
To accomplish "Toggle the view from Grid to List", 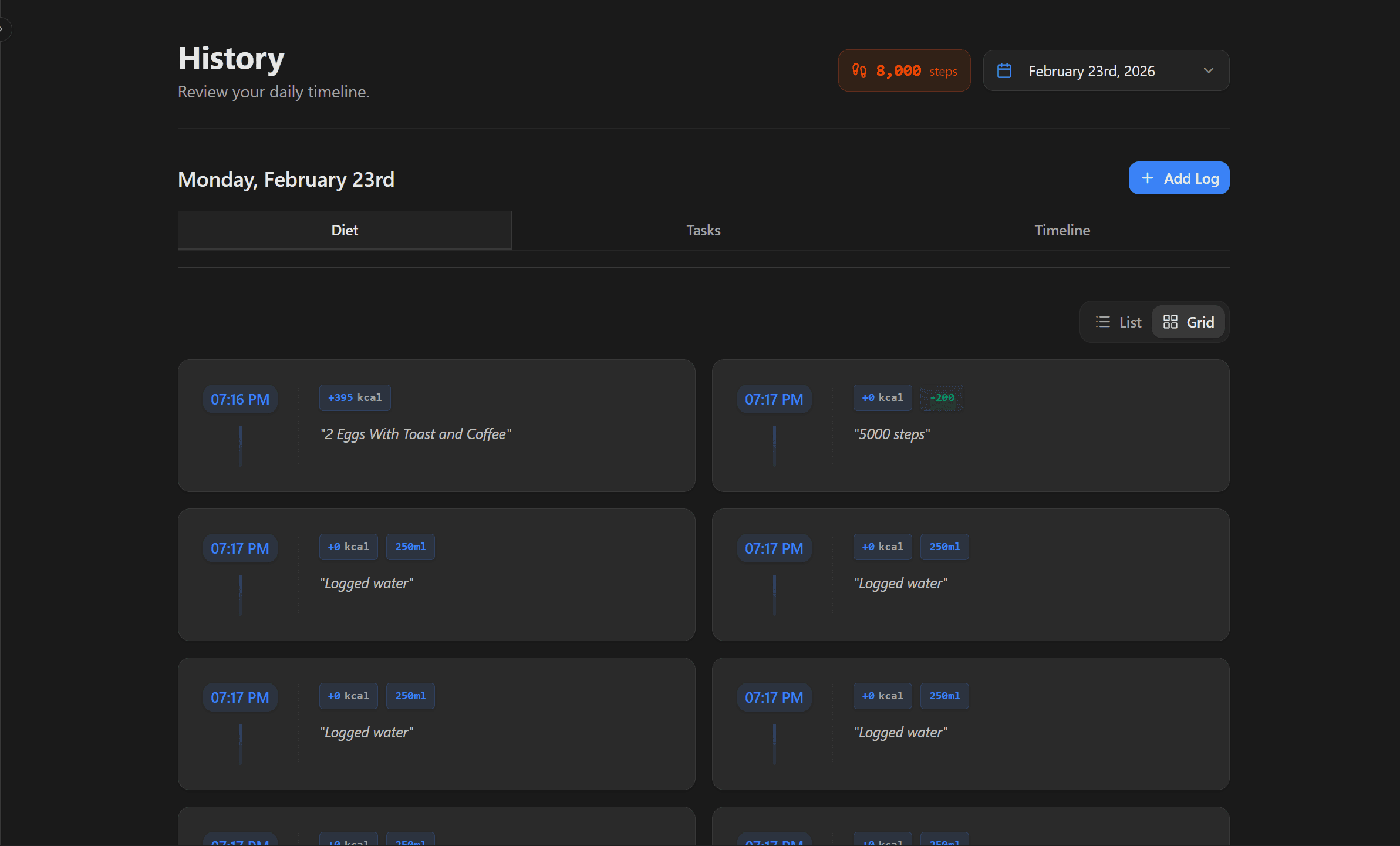I will (x=1118, y=322).
